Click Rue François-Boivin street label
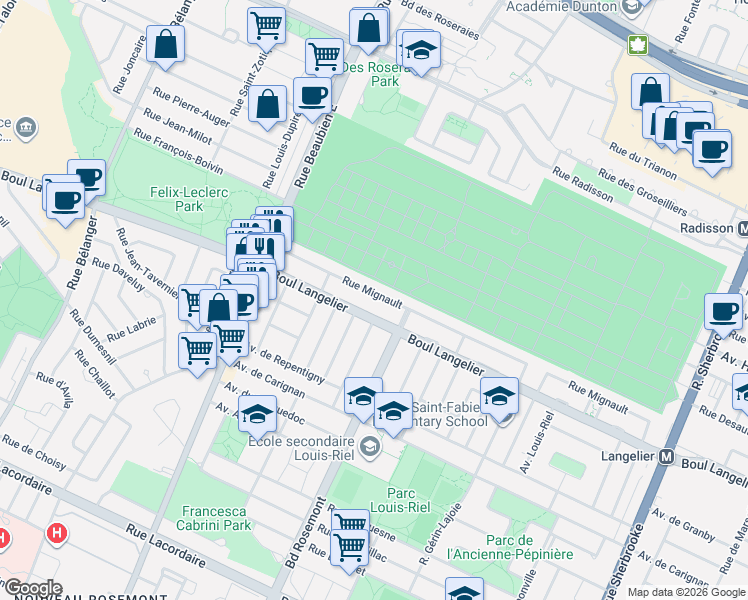The height and width of the screenshot is (600, 748). pyautogui.click(x=178, y=151)
